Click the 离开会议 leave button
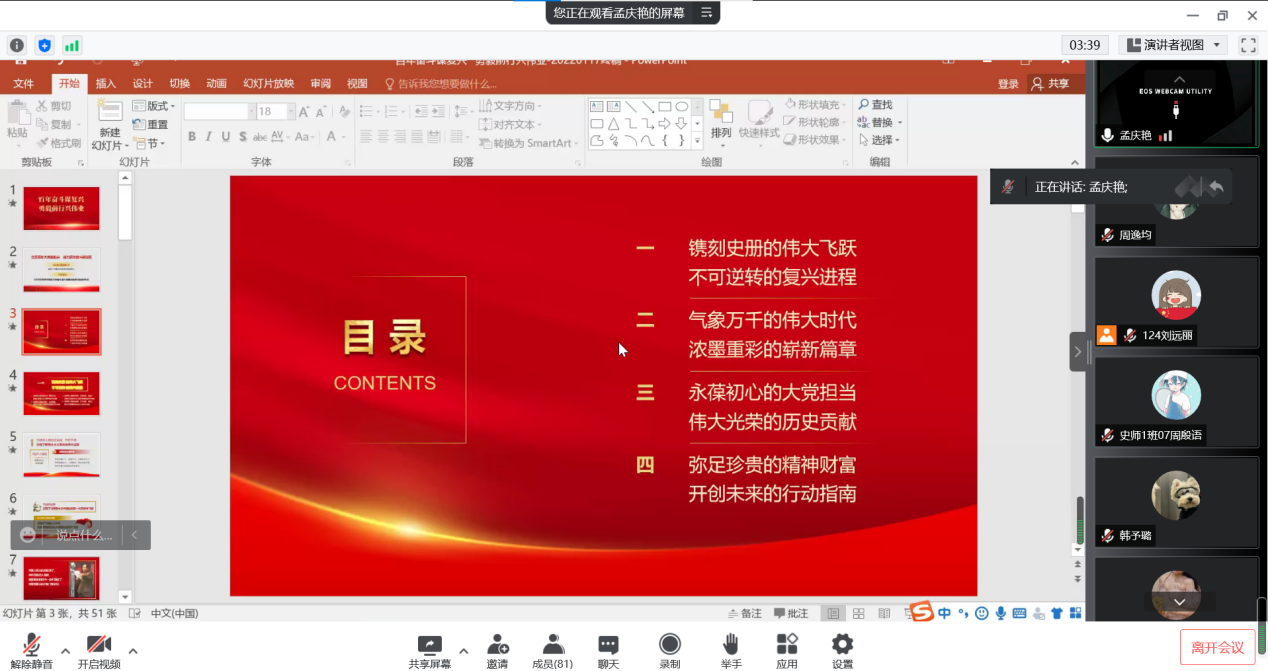This screenshot has width=1268, height=671. click(x=1217, y=648)
